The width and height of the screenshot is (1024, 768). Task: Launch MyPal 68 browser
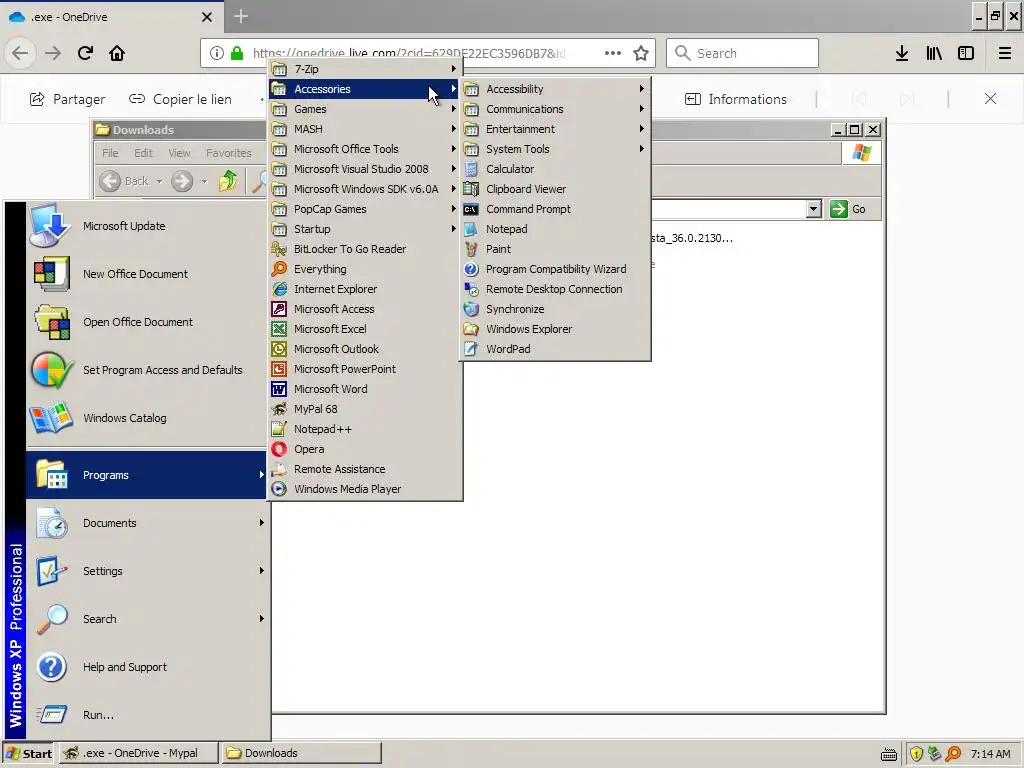[x=365, y=409]
